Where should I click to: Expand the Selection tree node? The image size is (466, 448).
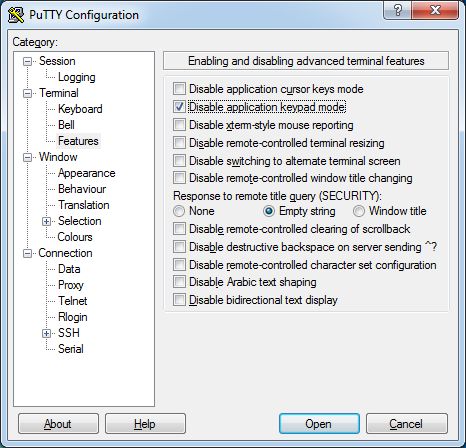pos(47,222)
